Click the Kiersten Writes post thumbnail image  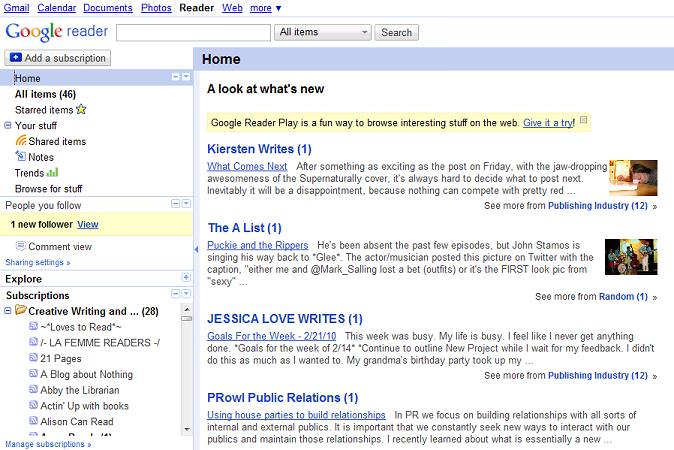tap(633, 178)
